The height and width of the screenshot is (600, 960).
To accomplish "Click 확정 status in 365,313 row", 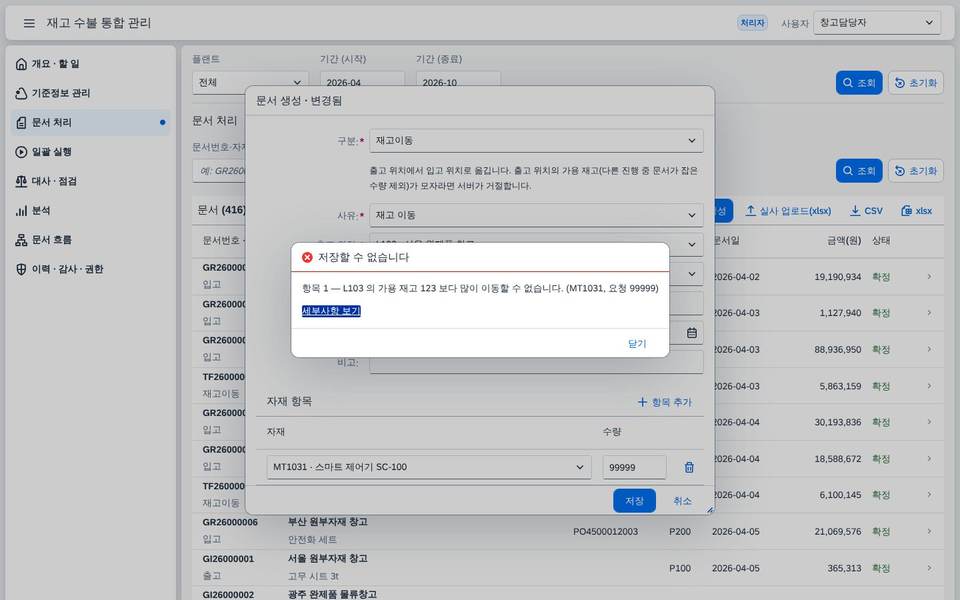I will (881, 568).
